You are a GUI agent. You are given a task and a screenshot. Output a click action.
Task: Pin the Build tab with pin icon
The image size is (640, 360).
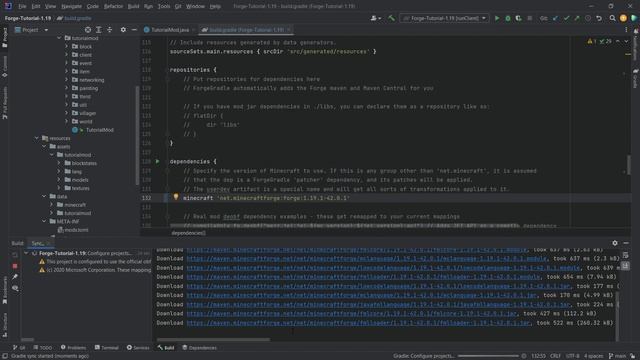[x=15, y=277]
